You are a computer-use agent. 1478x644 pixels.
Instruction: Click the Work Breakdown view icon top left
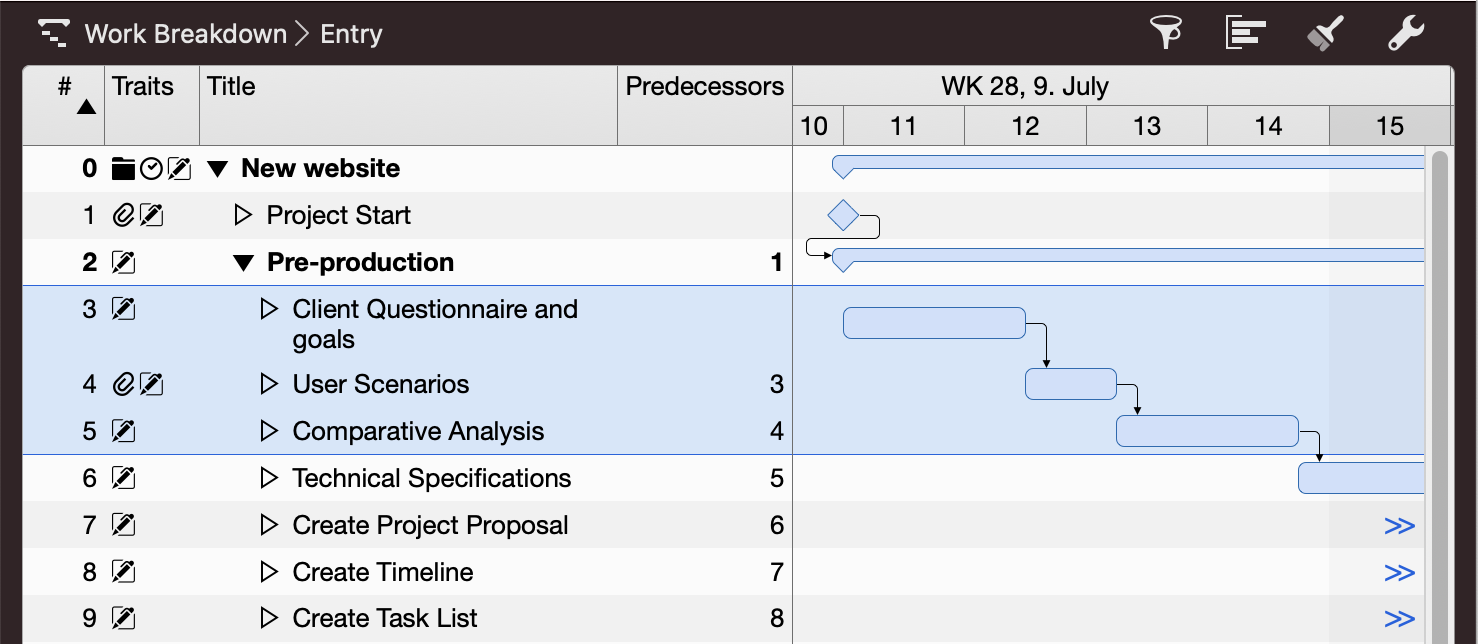(x=51, y=33)
